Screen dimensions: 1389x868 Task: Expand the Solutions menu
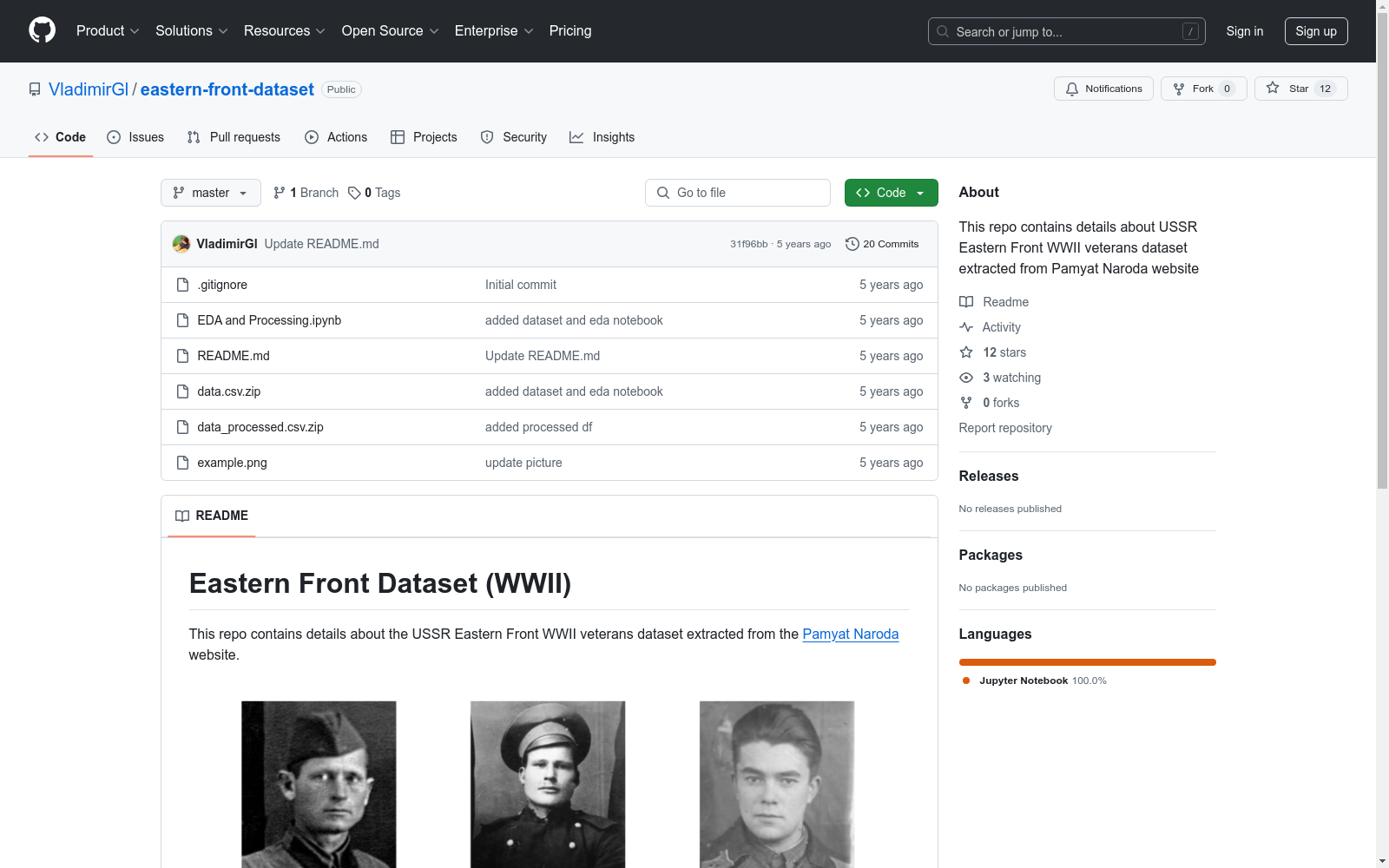pyautogui.click(x=192, y=30)
